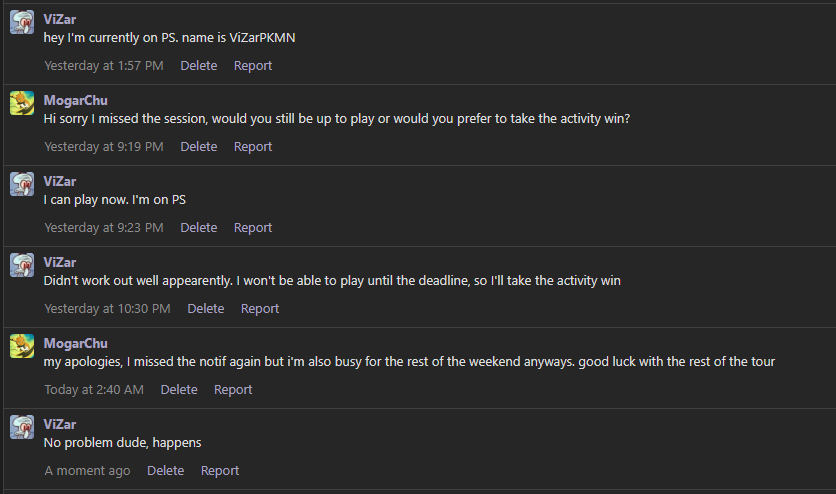Report the activity win message from 10:30 PM
The width and height of the screenshot is (836, 494).
(x=260, y=309)
